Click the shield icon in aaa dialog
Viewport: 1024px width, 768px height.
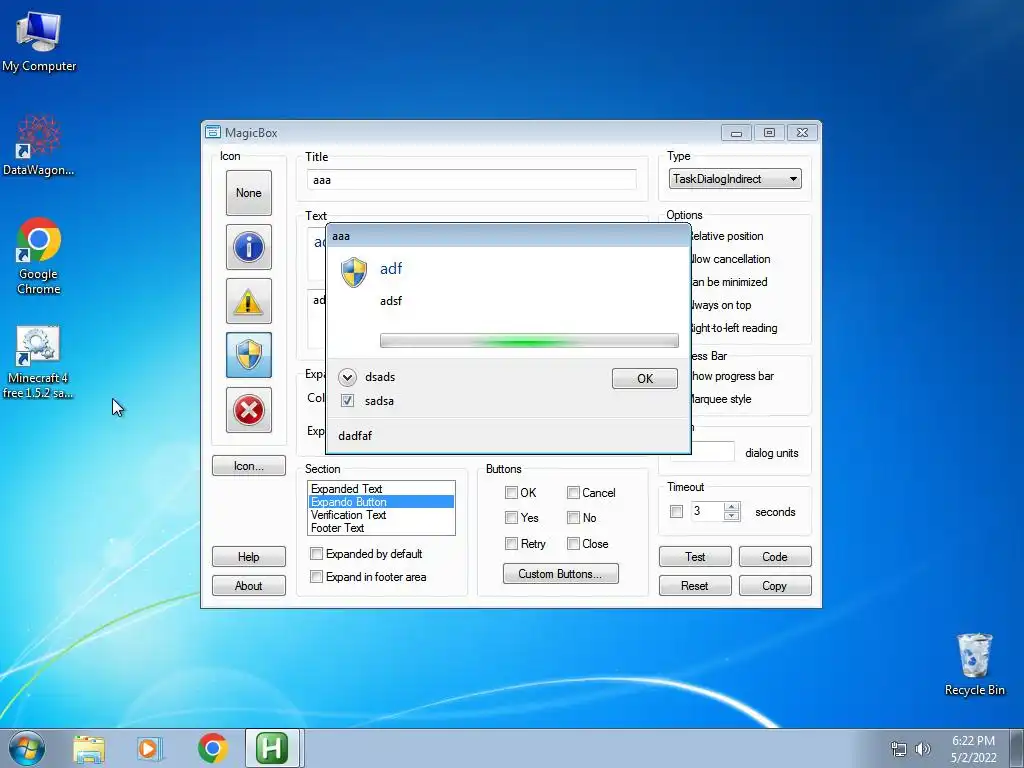tap(354, 272)
